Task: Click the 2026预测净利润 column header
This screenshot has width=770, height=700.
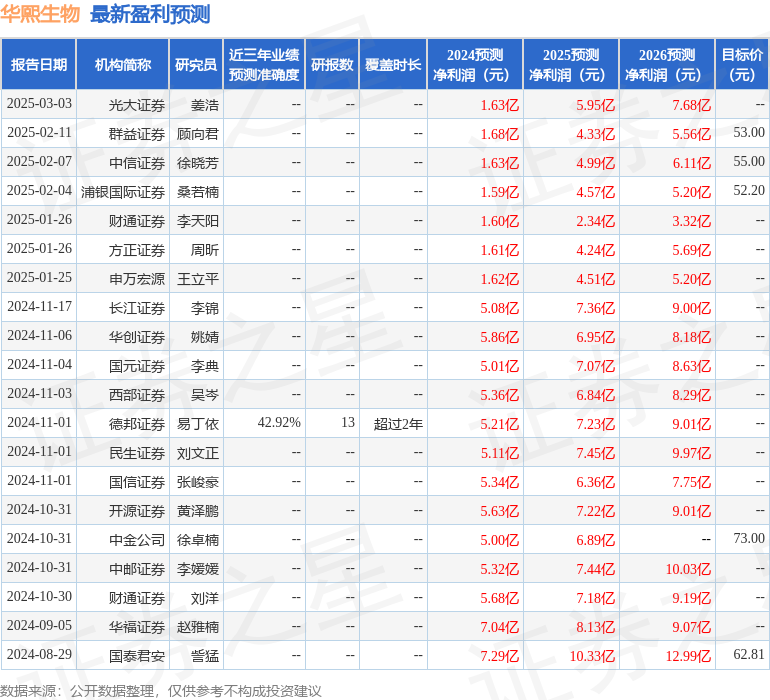Action: click(x=667, y=64)
